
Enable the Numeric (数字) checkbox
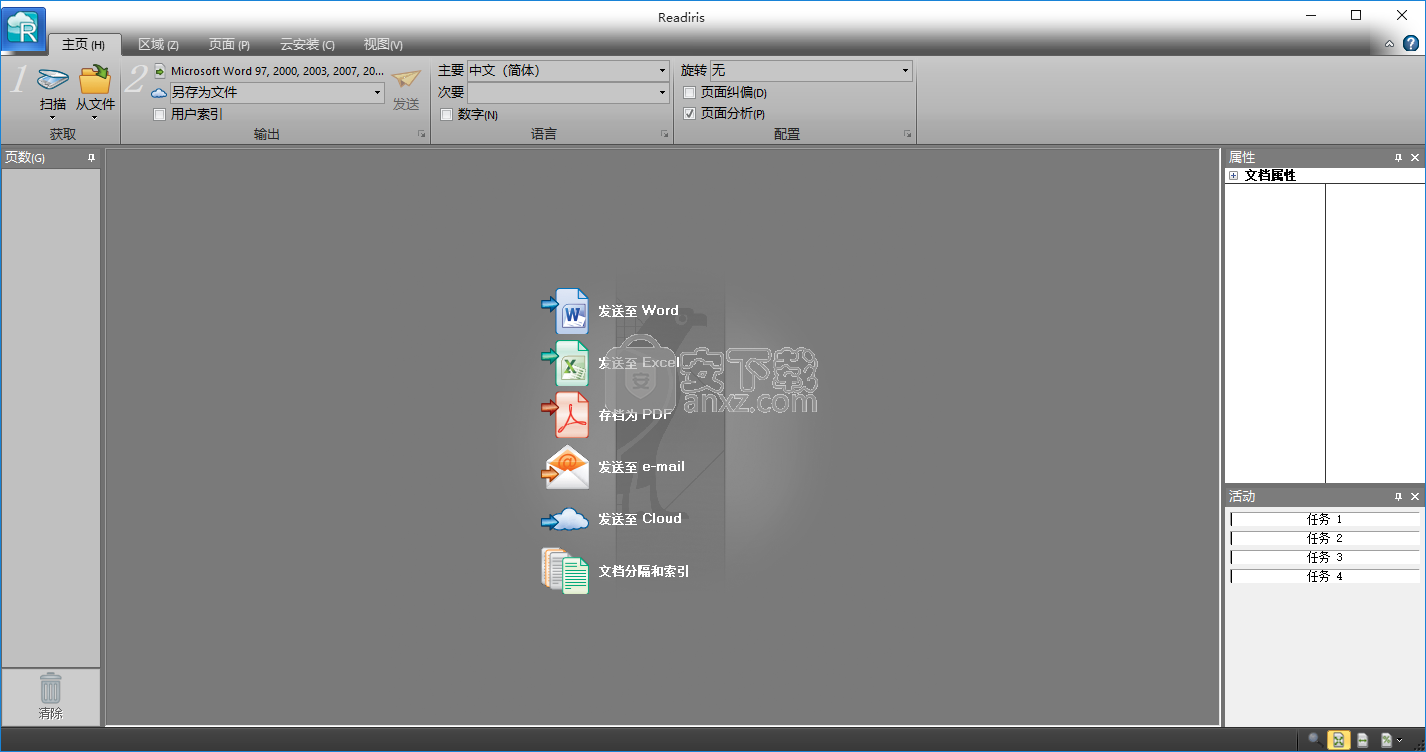coord(446,114)
